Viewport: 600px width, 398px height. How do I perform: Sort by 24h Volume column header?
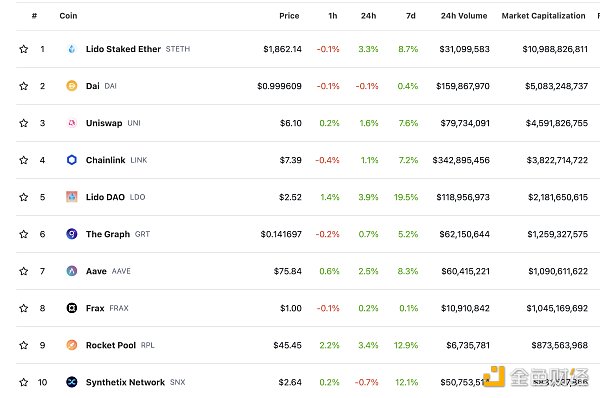[464, 16]
